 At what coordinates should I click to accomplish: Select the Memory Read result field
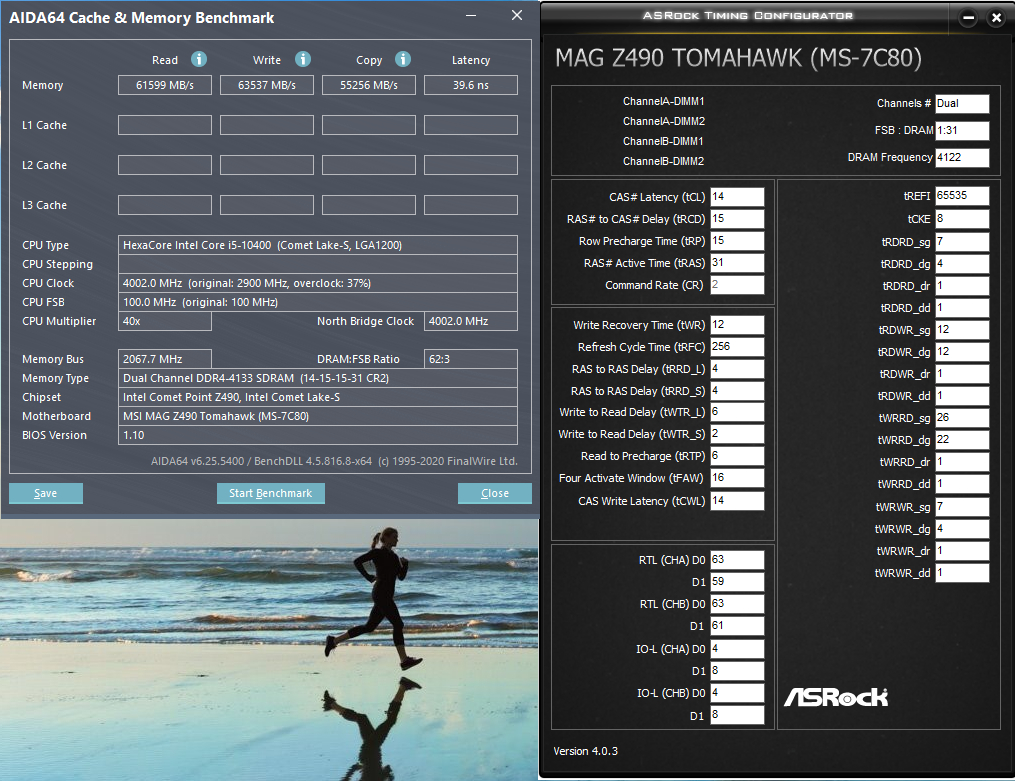tap(164, 85)
